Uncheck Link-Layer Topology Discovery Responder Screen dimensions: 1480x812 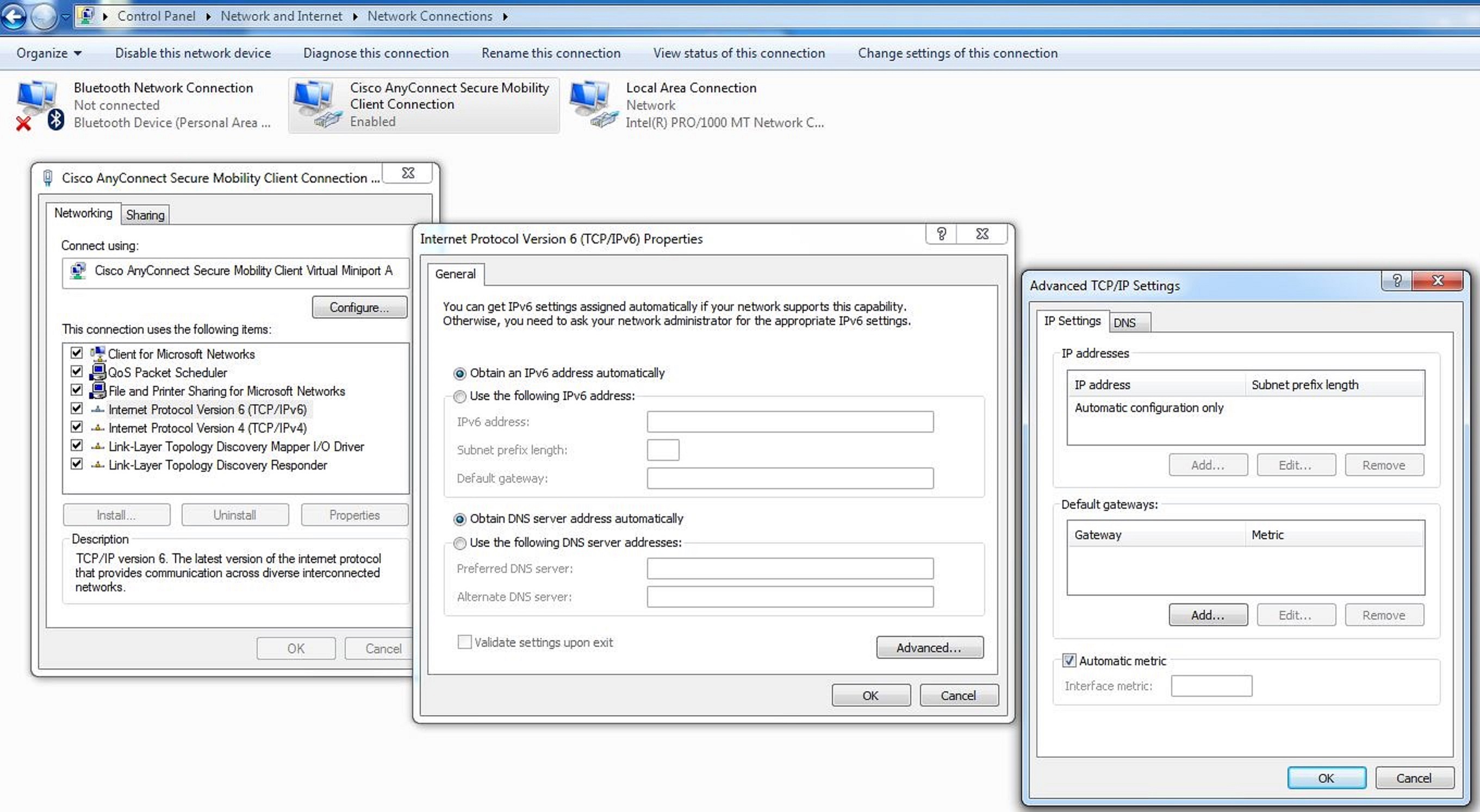(77, 464)
